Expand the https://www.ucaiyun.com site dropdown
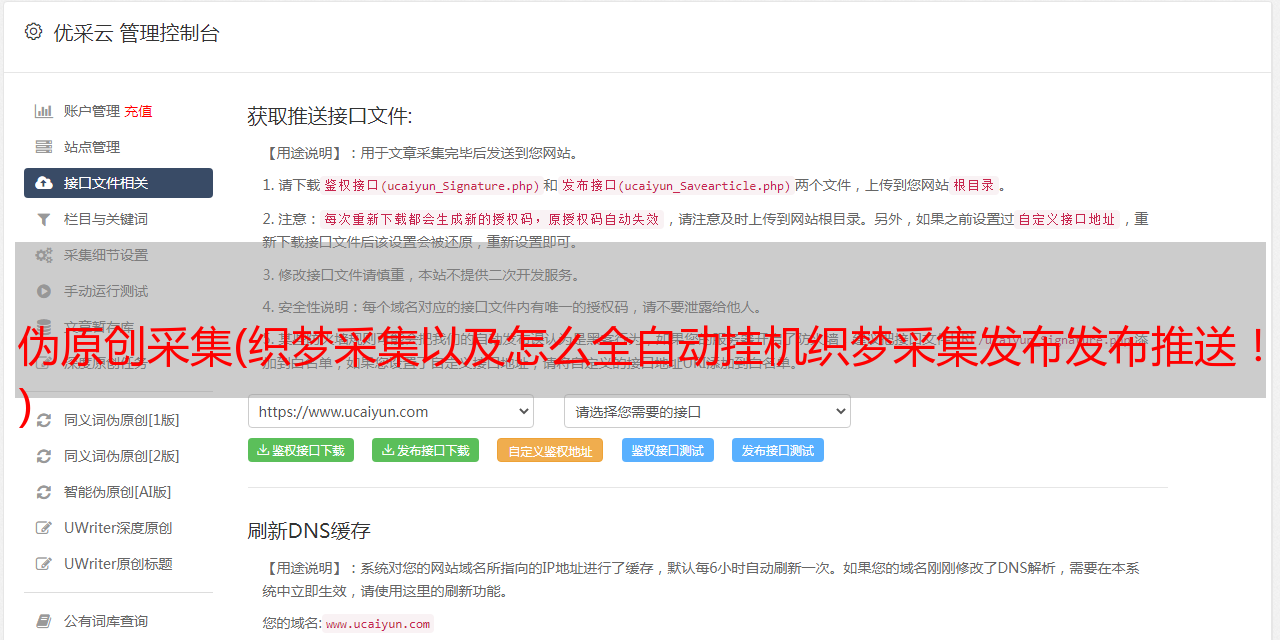The height and width of the screenshot is (640, 1280). point(391,411)
